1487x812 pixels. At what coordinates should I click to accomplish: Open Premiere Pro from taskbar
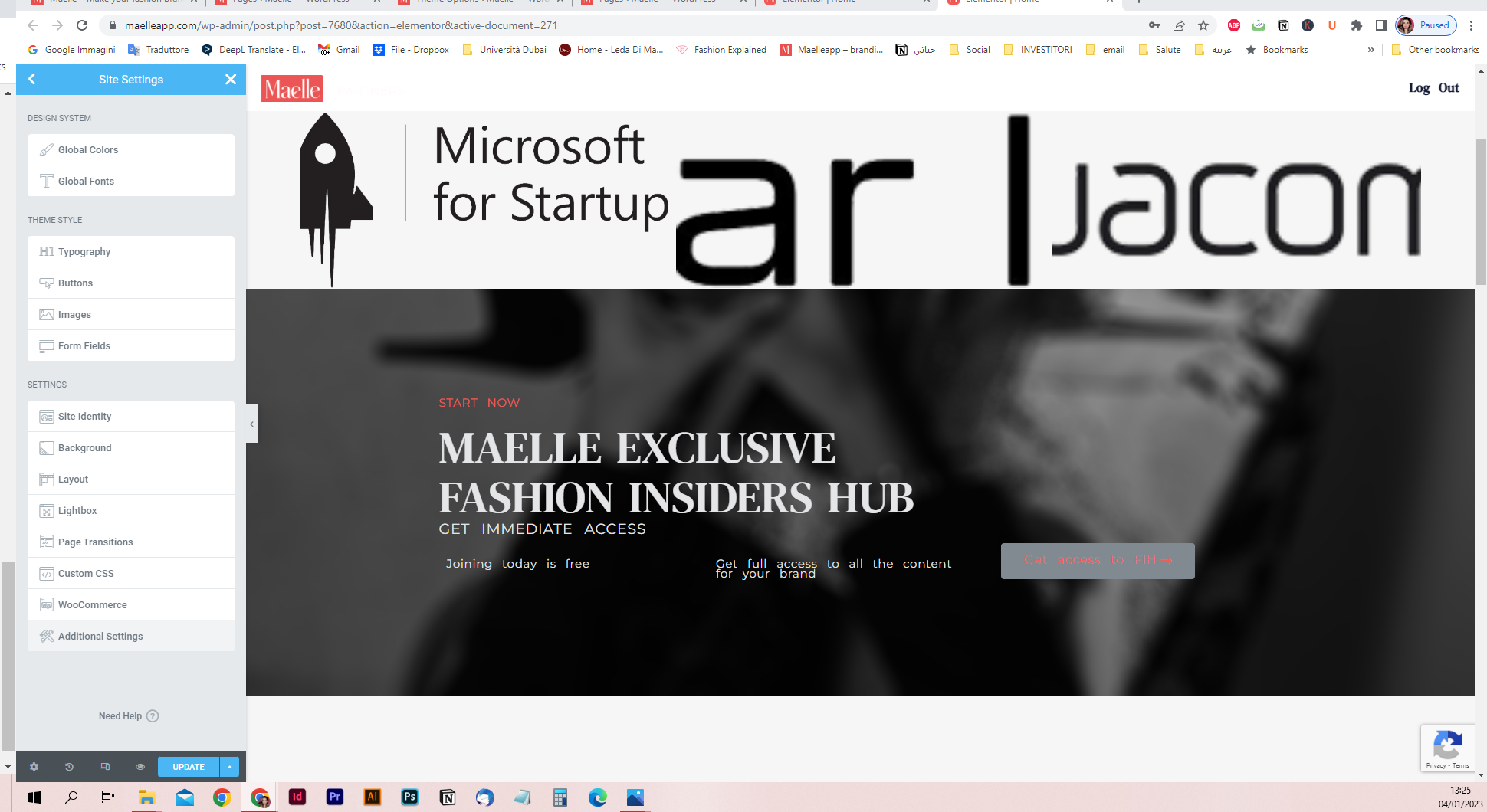pos(335,797)
